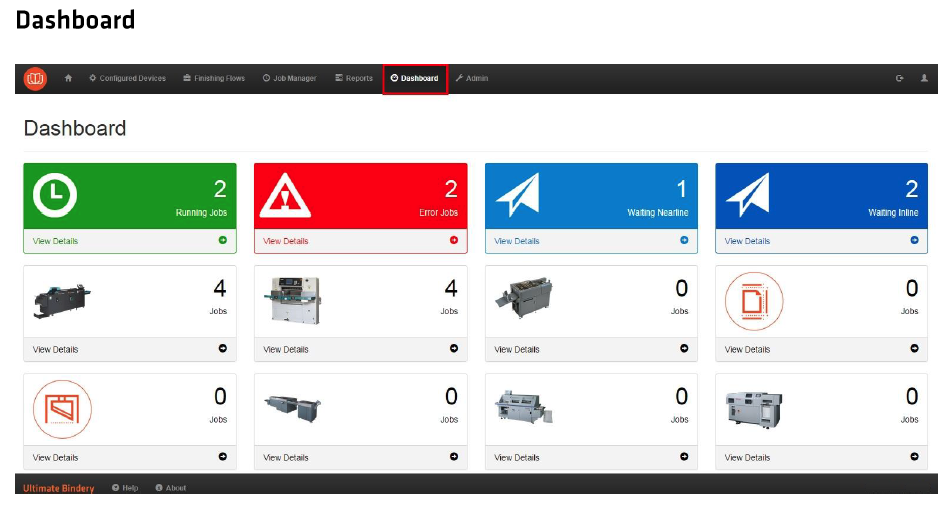This screenshot has width=952, height=521.
Task: Click the long grey finisher device image
Action: click(293, 407)
